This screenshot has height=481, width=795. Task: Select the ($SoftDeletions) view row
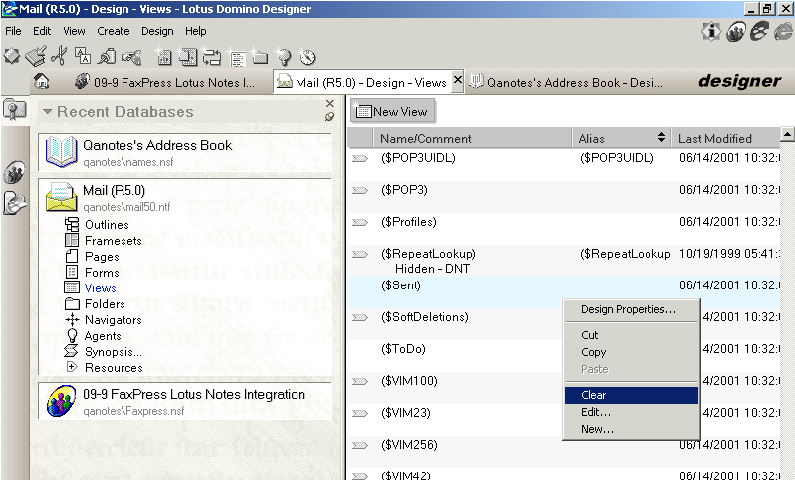tap(424, 317)
